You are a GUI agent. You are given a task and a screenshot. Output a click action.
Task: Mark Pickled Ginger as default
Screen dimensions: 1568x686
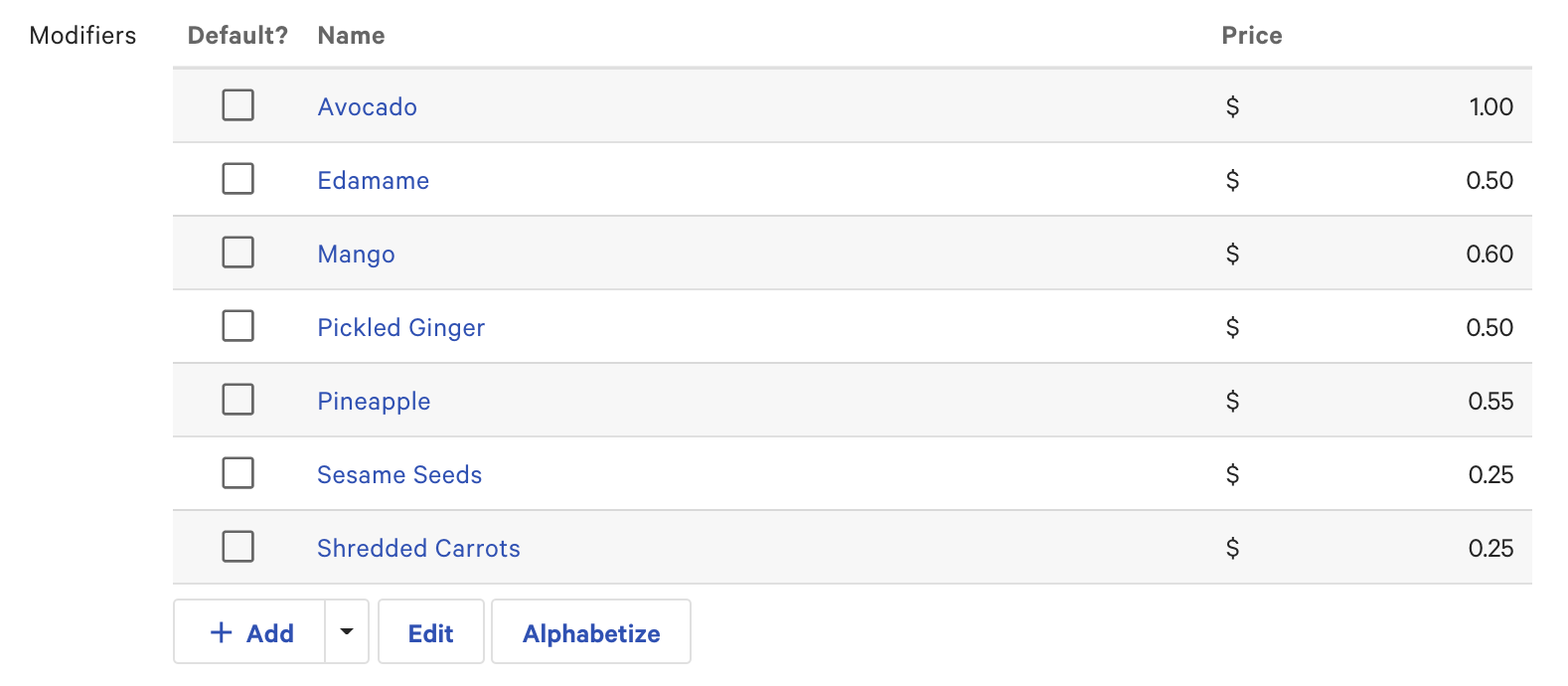pos(237,326)
